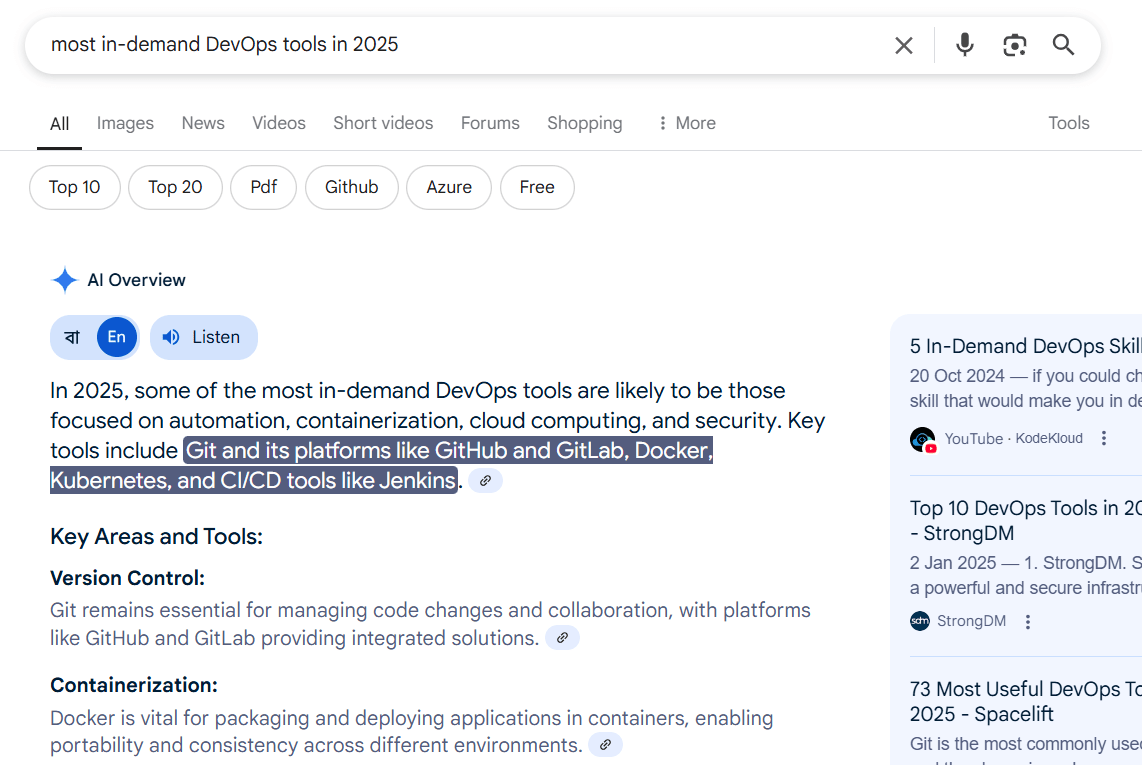Image resolution: width=1142 pixels, height=765 pixels.
Task: Clear the search query with X icon
Action: point(903,45)
